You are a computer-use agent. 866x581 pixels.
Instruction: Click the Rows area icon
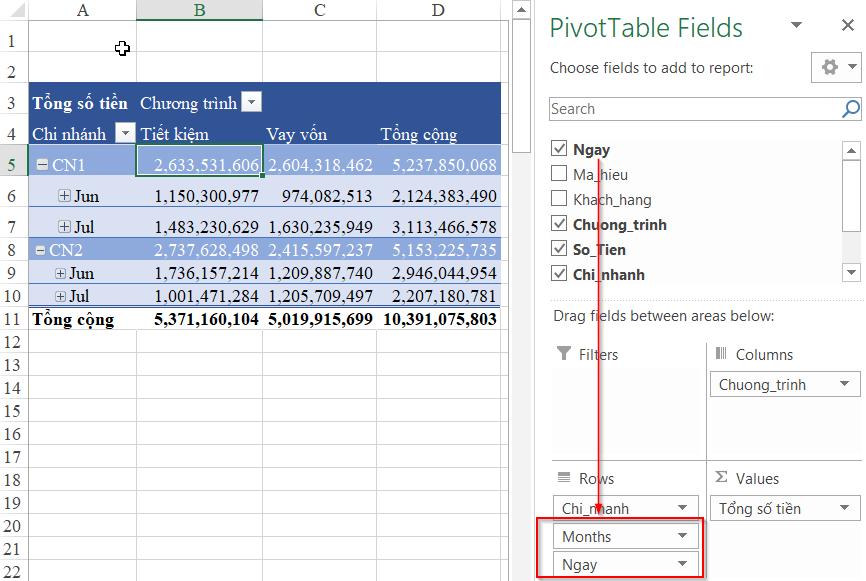562,478
